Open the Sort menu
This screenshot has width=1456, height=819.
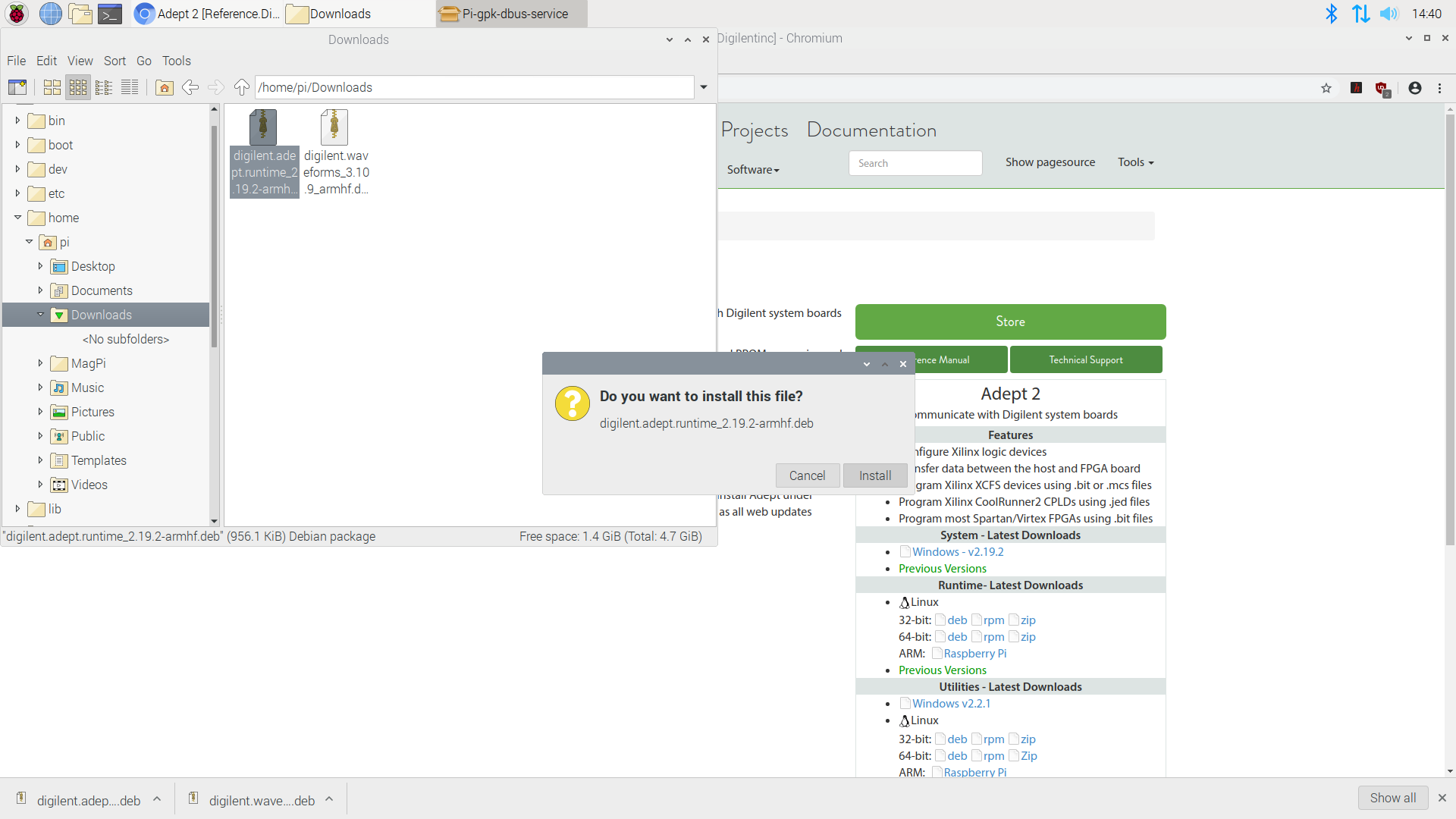click(115, 61)
